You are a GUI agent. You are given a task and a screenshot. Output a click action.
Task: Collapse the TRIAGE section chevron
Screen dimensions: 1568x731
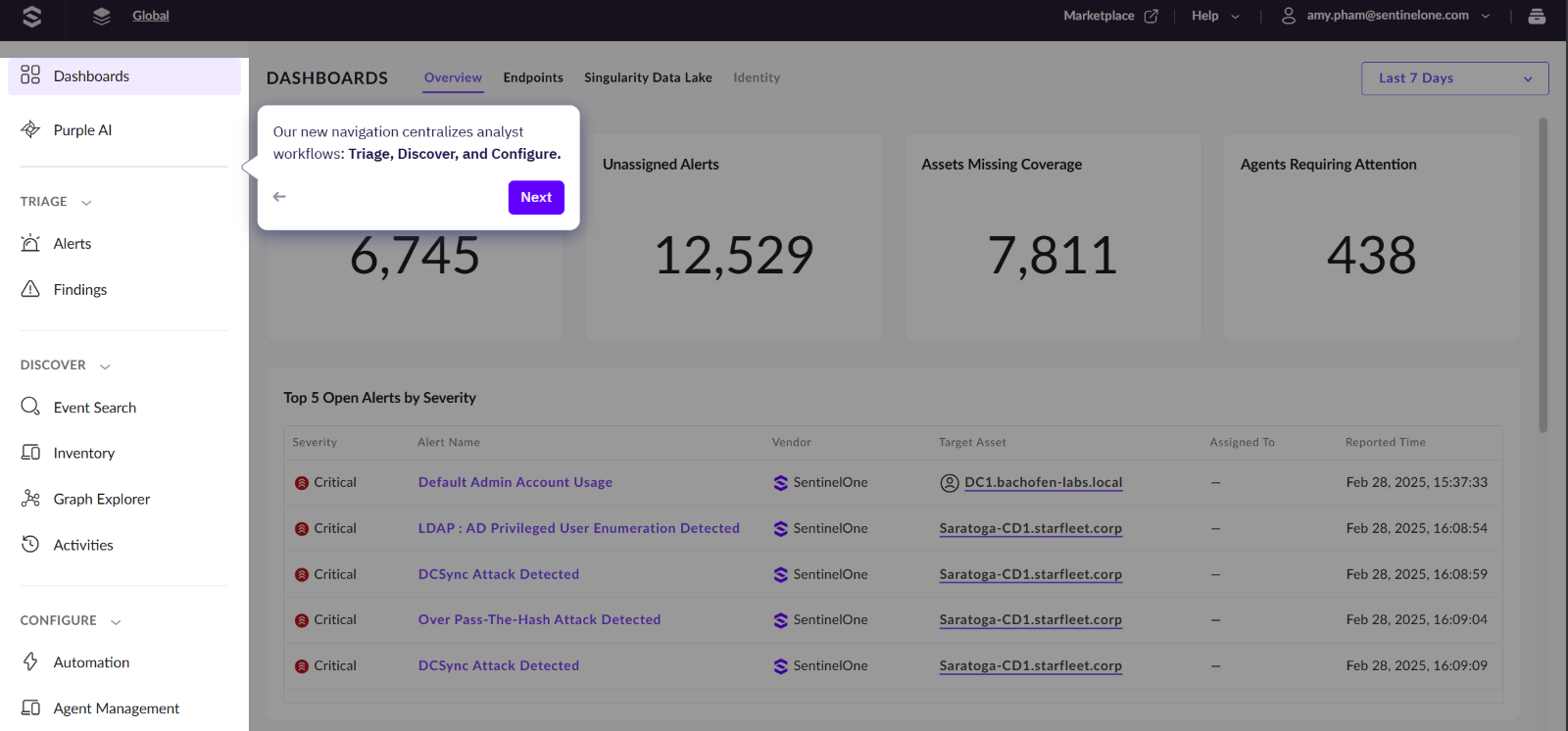[x=86, y=203]
